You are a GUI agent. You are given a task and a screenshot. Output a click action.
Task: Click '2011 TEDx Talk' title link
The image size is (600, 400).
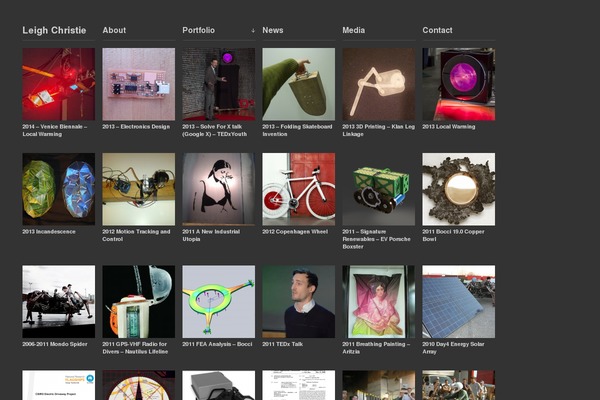[282, 344]
